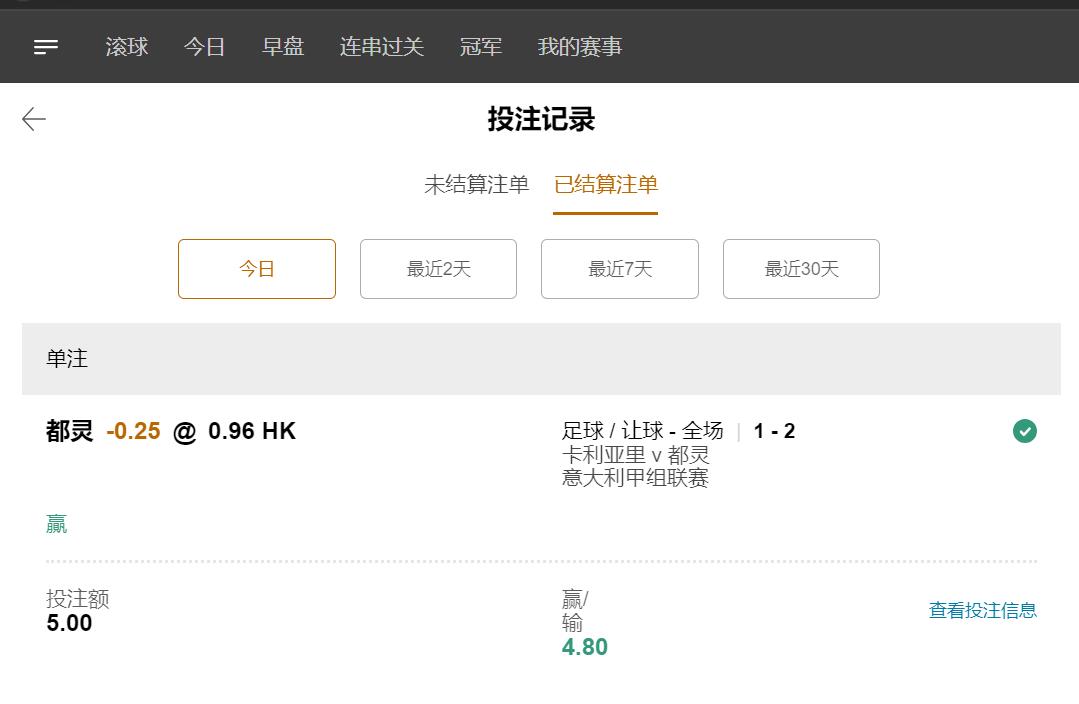This screenshot has height=704, width=1079.
Task: Open 查看投注信息 link
Action: [x=982, y=610]
